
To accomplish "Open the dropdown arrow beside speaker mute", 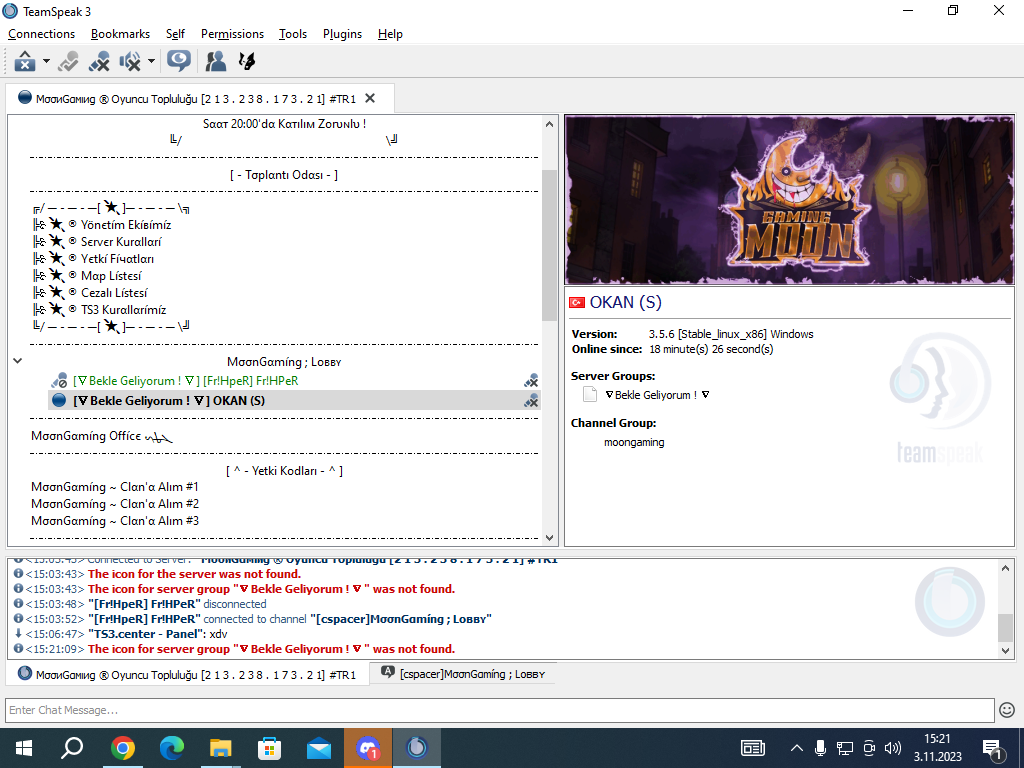I will point(151,61).
